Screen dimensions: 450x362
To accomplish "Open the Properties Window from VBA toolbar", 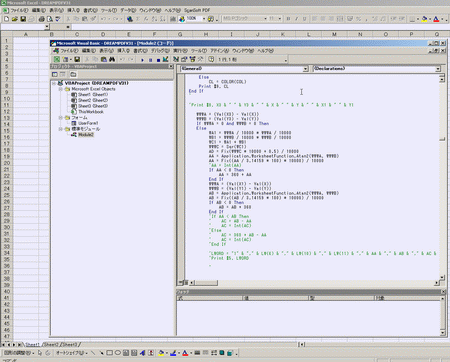I will click(184, 59).
